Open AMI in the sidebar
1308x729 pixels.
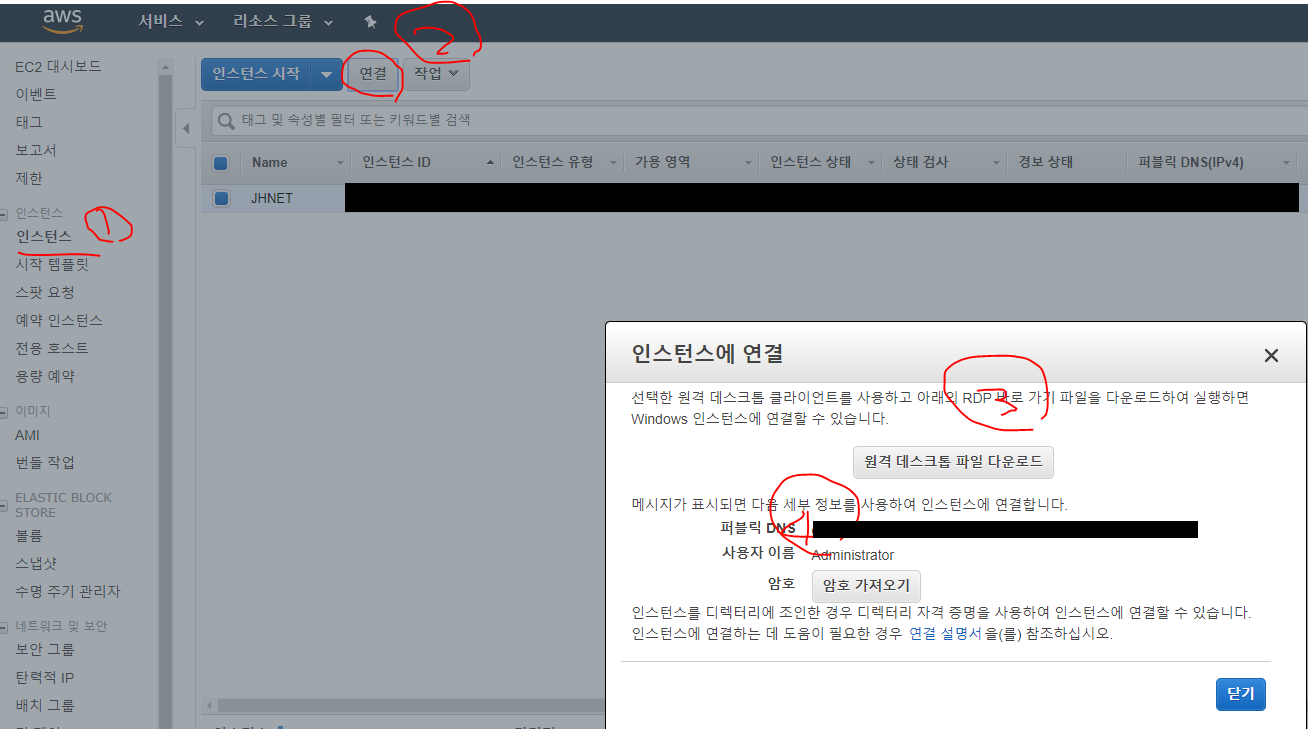click(x=28, y=435)
